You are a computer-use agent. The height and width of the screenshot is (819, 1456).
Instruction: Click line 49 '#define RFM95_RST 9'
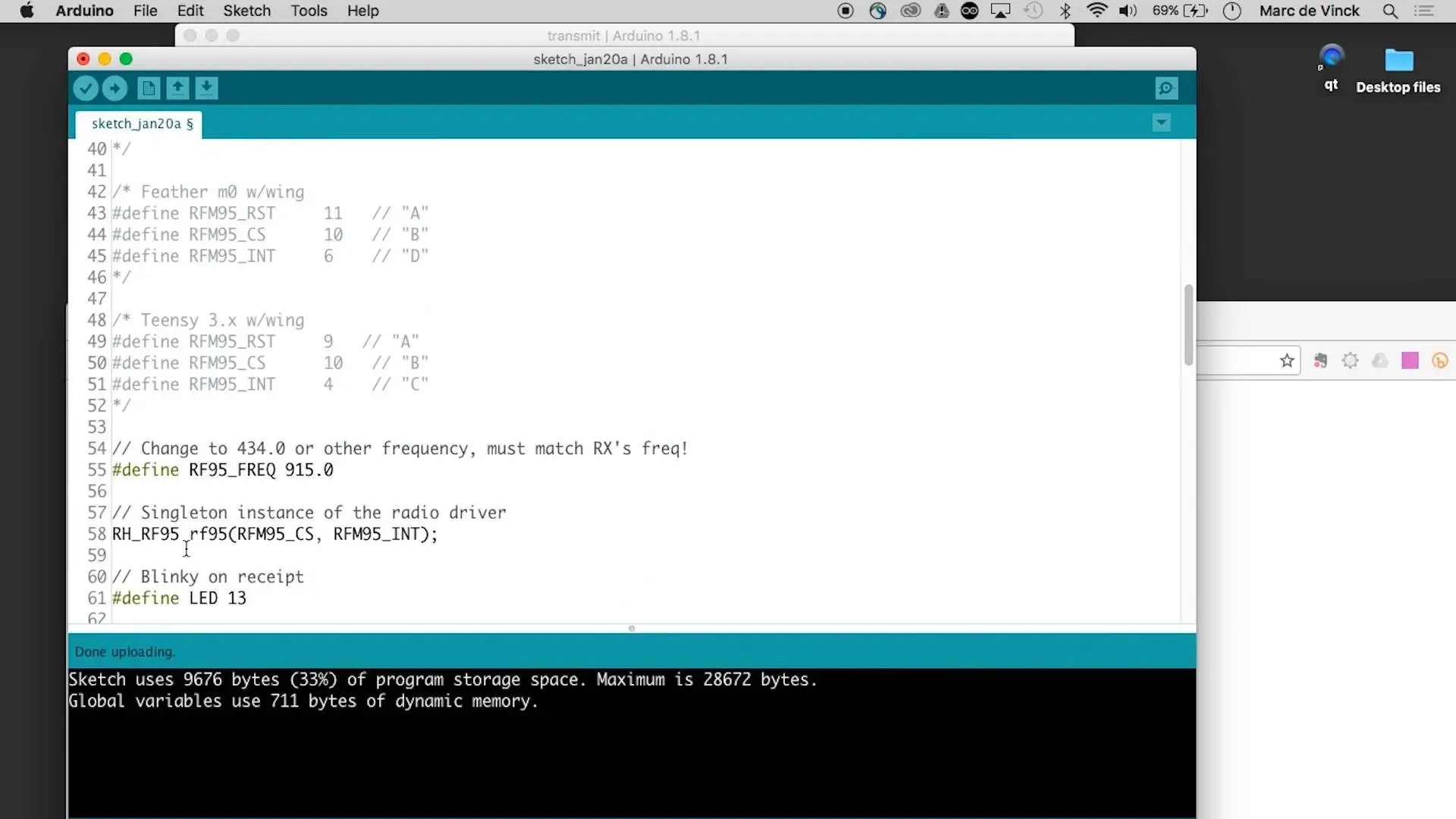pyautogui.click(x=265, y=342)
